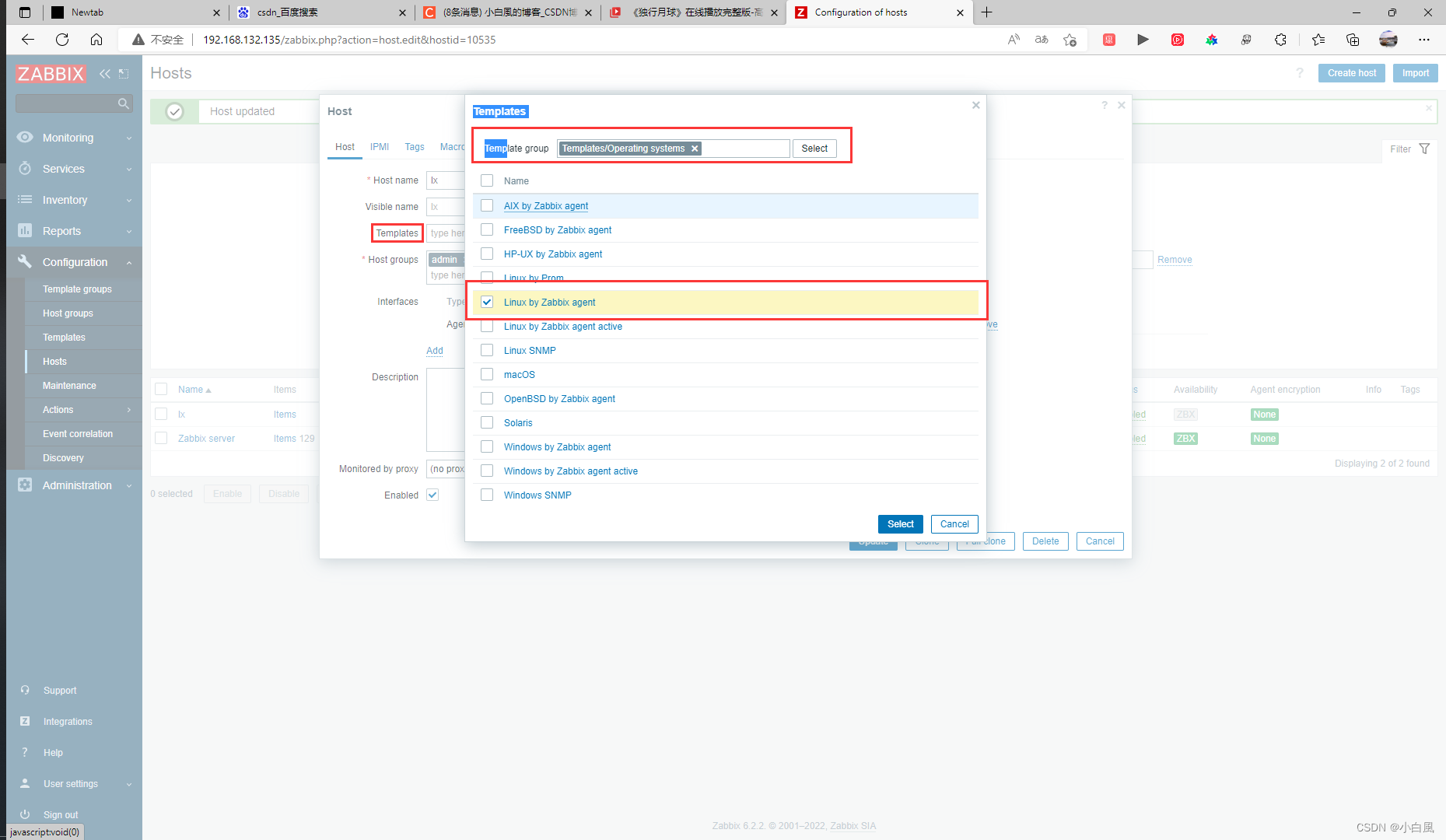
Task: Click the Sign out power icon
Action: (25, 815)
